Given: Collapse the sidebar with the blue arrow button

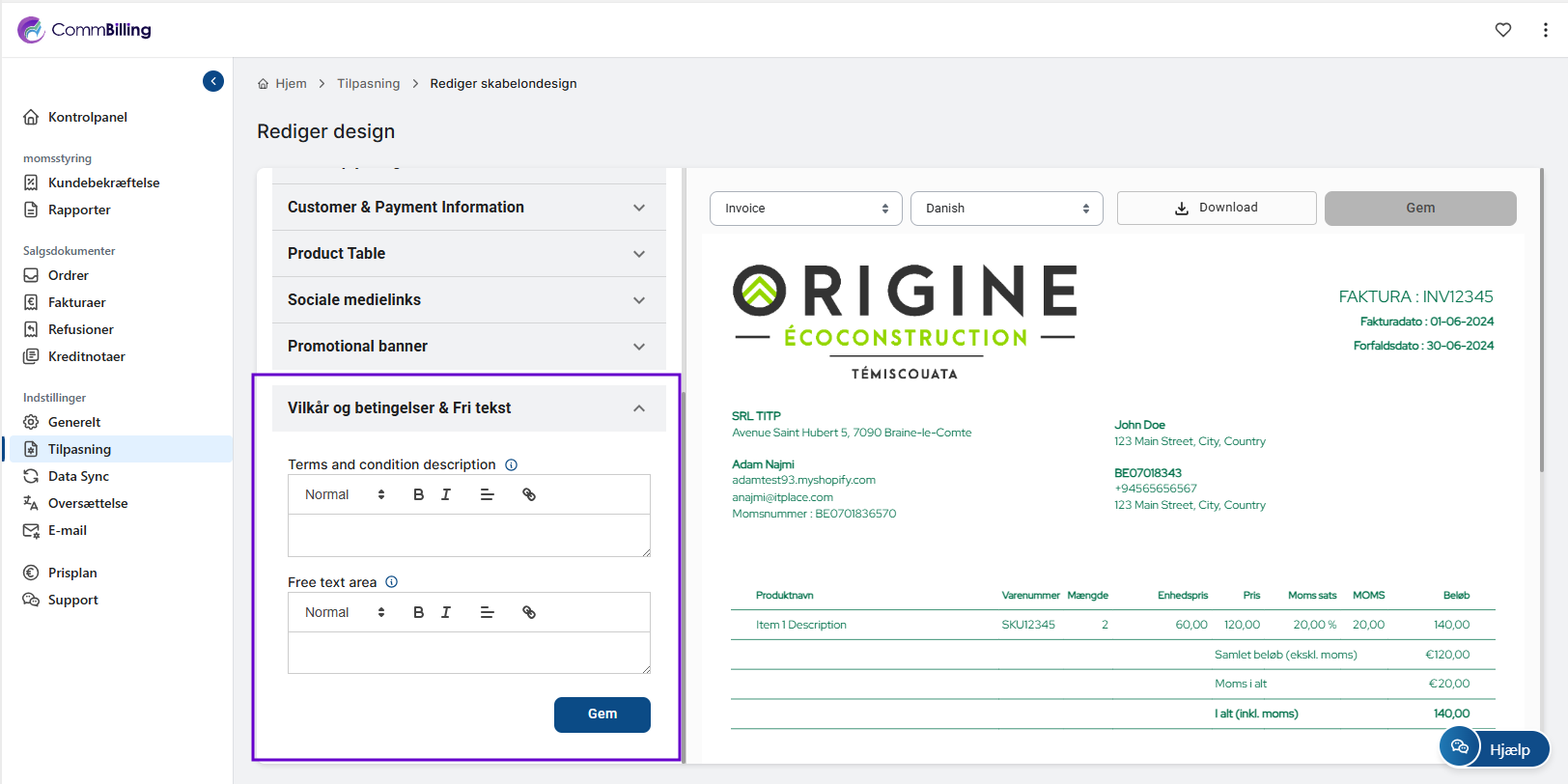Looking at the screenshot, I should [213, 81].
